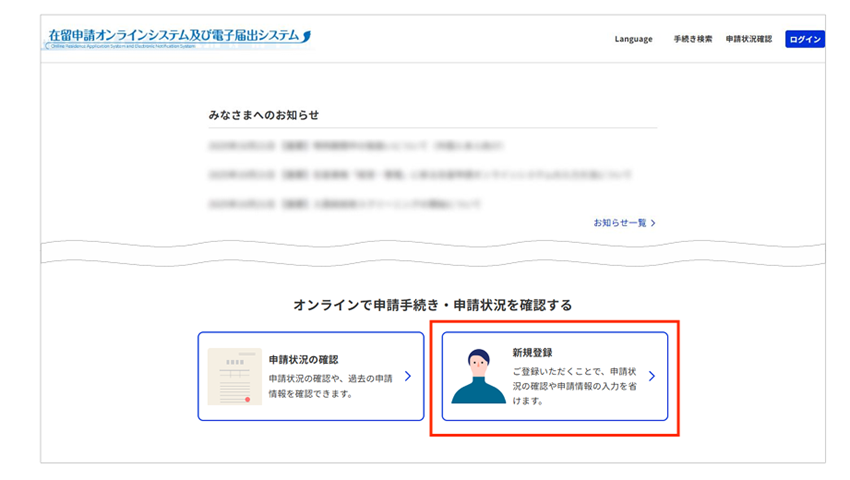Open 手続き検索 in the top navigation
The image size is (850, 480).
(693, 39)
